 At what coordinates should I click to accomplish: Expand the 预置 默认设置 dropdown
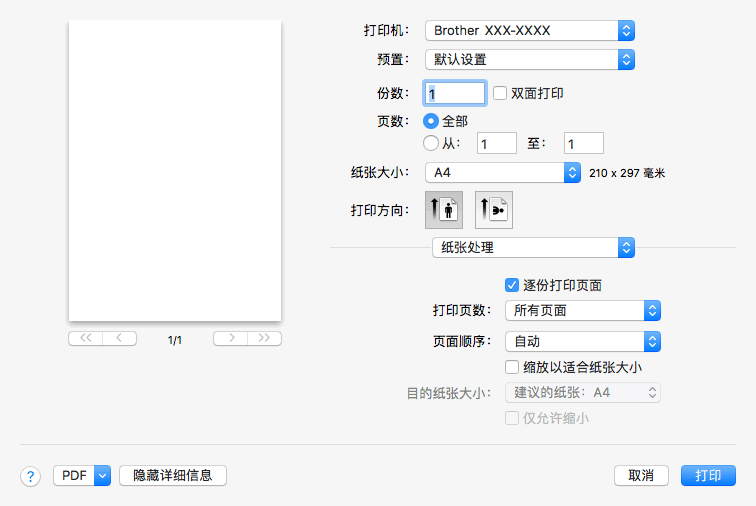529,59
